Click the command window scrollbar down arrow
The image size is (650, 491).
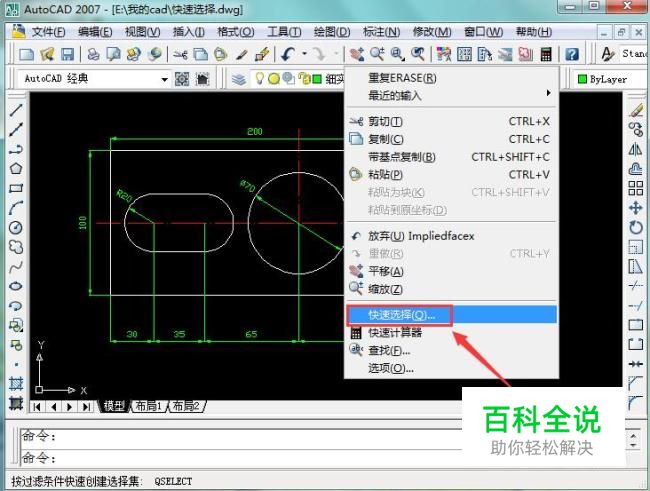click(x=633, y=445)
